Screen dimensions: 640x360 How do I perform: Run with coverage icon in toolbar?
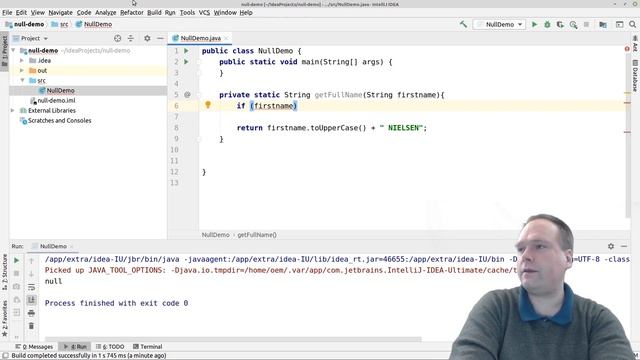(560, 24)
